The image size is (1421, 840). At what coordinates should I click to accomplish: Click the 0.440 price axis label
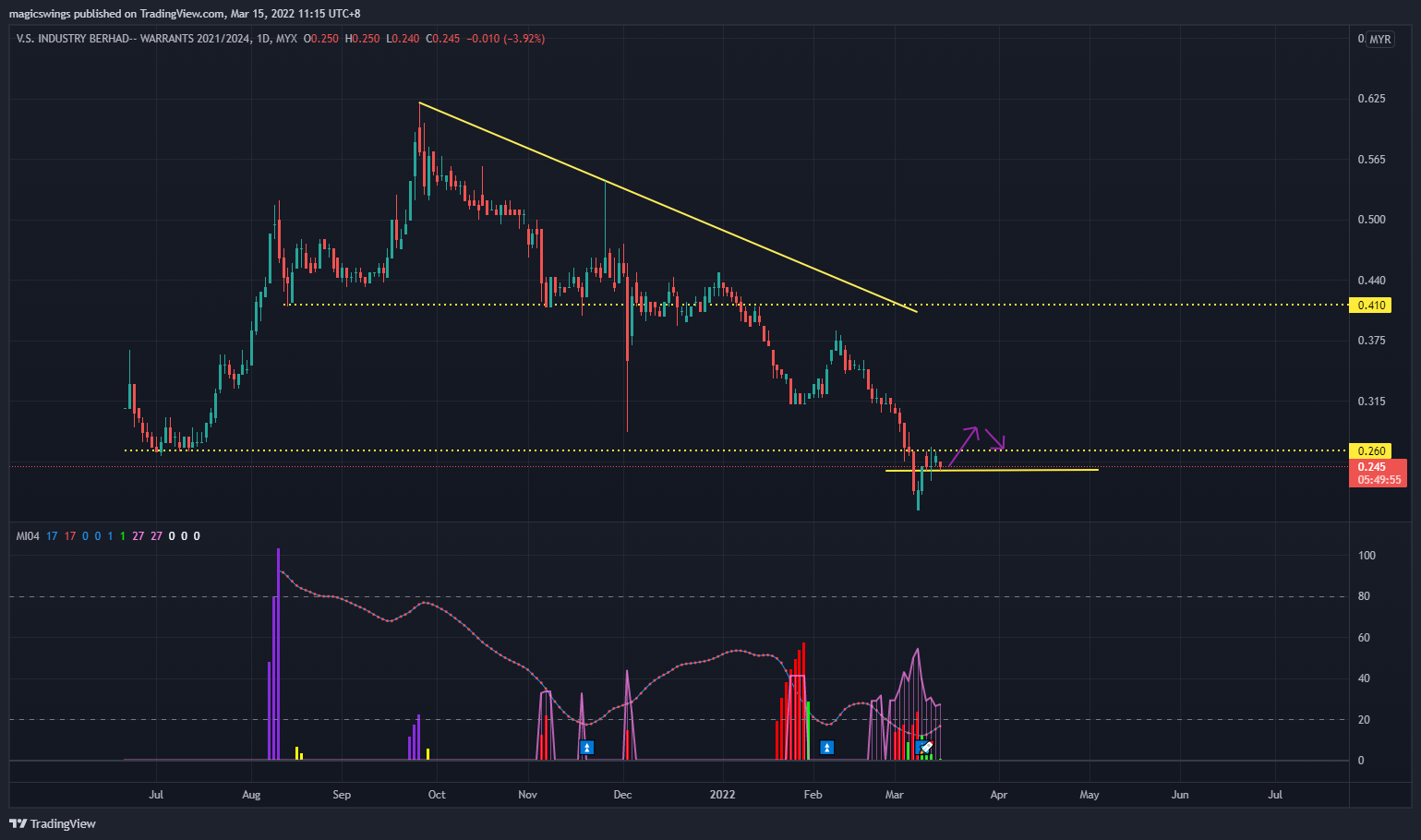point(1371,281)
